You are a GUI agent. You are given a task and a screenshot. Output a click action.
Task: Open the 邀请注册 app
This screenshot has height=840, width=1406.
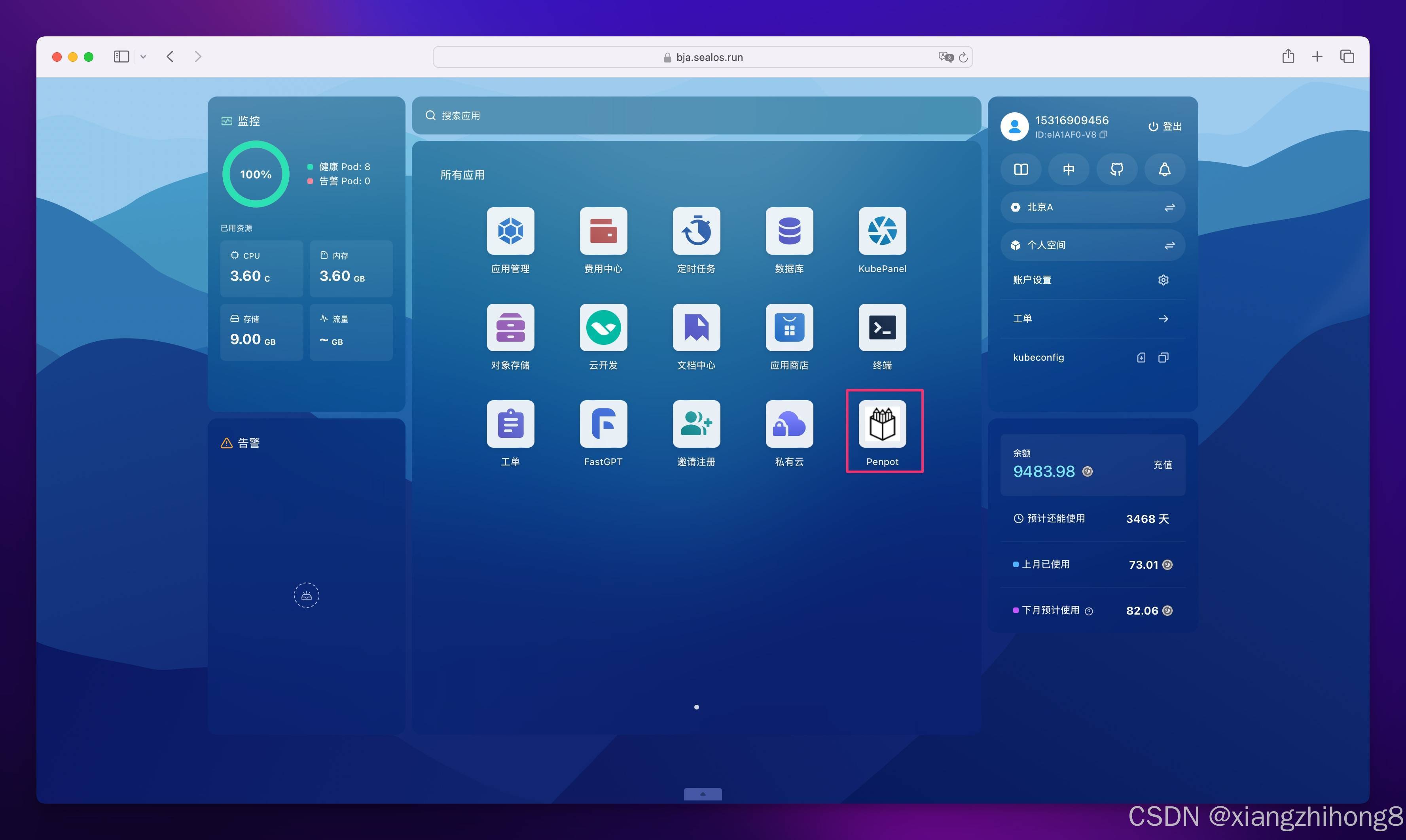click(x=696, y=424)
